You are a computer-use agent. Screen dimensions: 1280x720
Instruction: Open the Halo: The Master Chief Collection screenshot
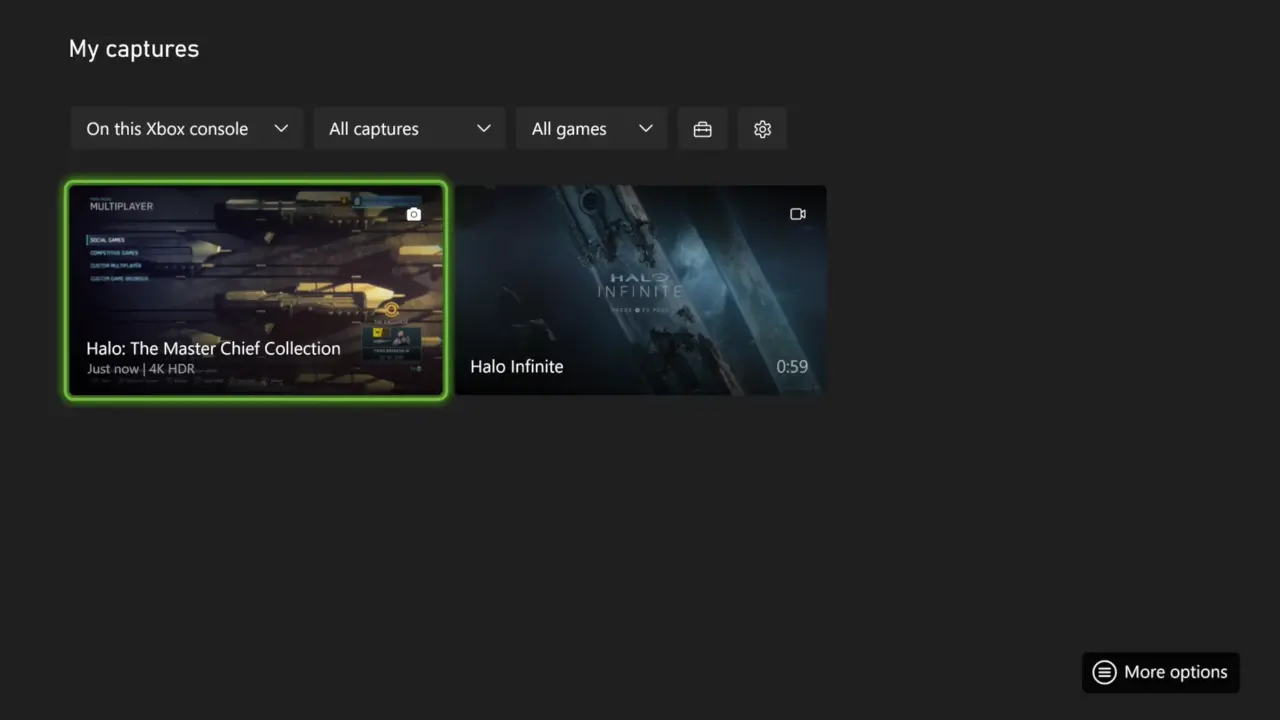click(x=256, y=290)
